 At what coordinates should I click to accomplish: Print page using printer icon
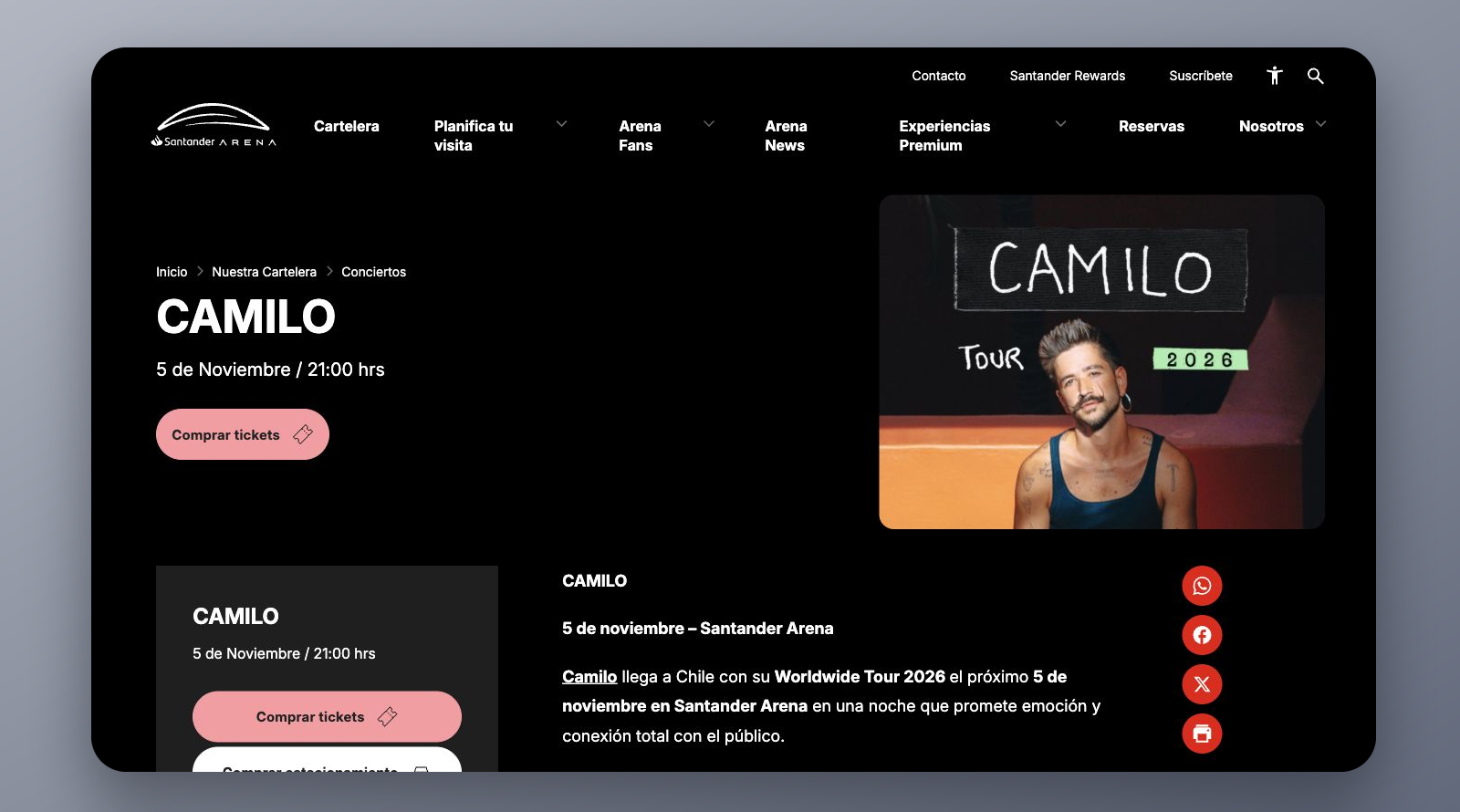point(1202,734)
